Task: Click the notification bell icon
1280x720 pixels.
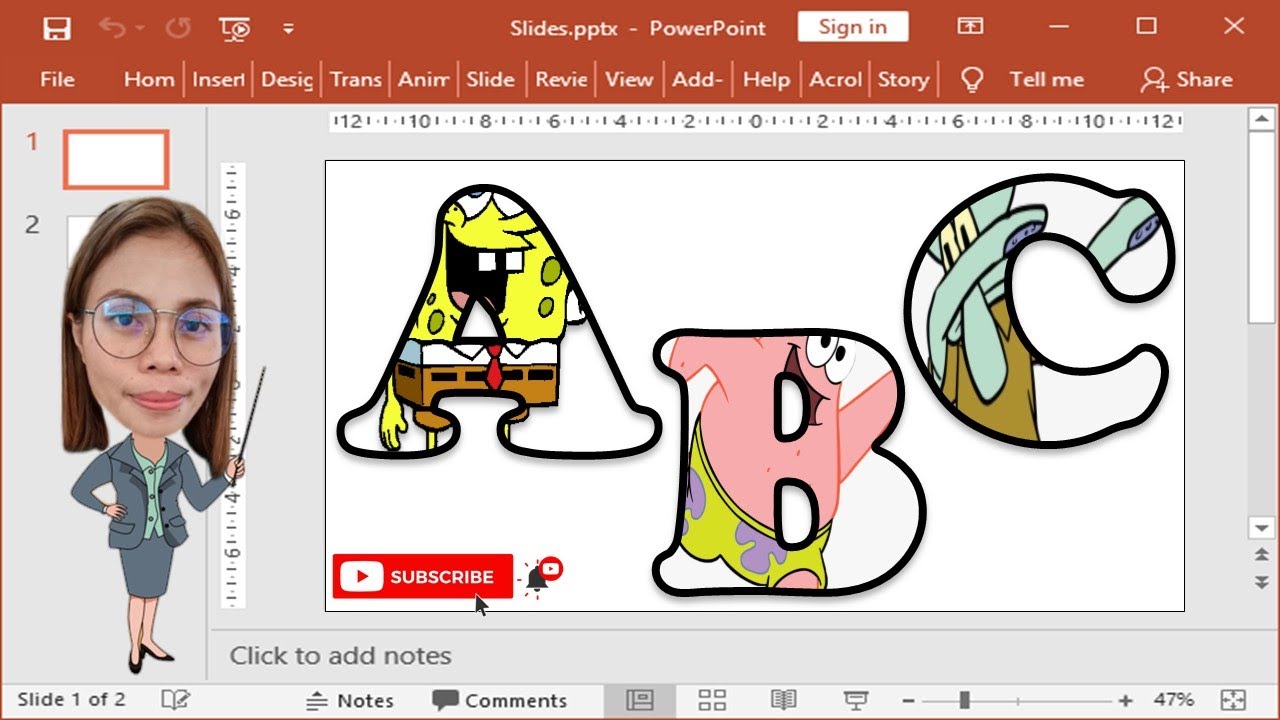Action: pyautogui.click(x=540, y=576)
